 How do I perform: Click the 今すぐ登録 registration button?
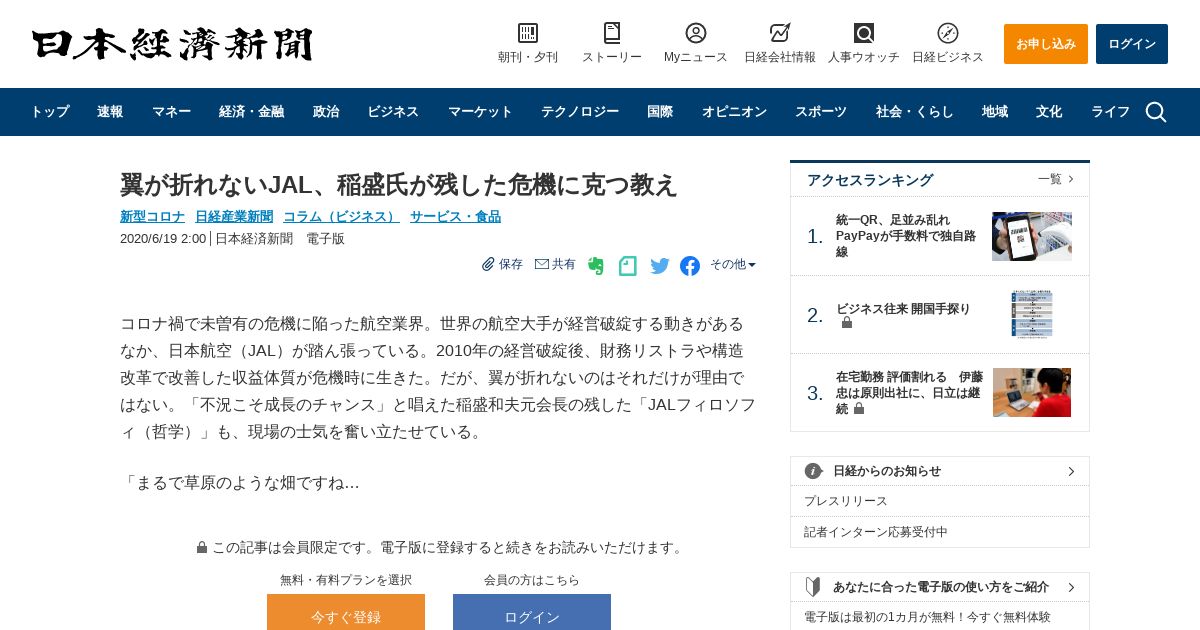tap(346, 612)
